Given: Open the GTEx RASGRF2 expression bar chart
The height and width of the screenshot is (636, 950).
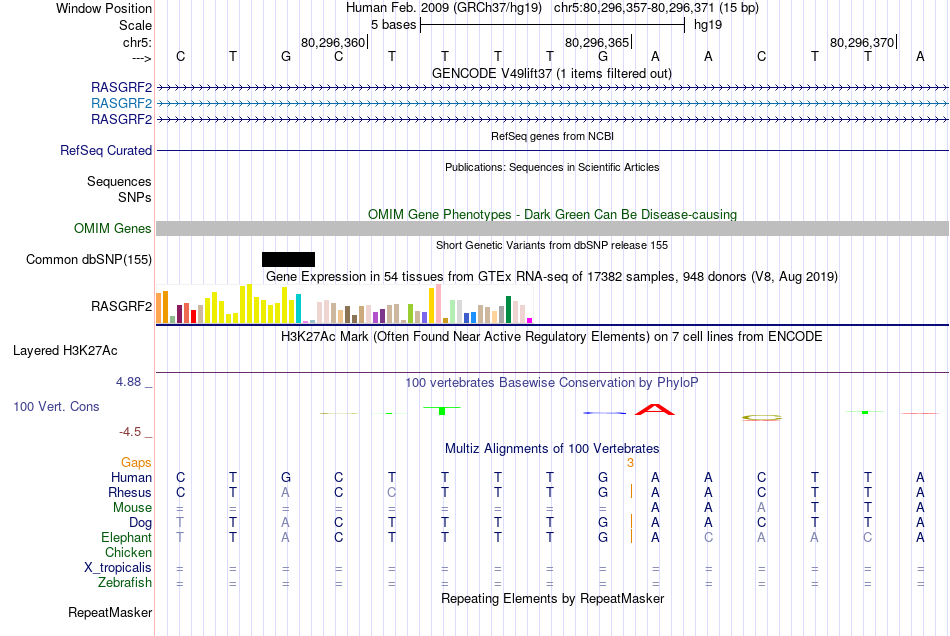Looking at the screenshot, I should pyautogui.click(x=344, y=304).
